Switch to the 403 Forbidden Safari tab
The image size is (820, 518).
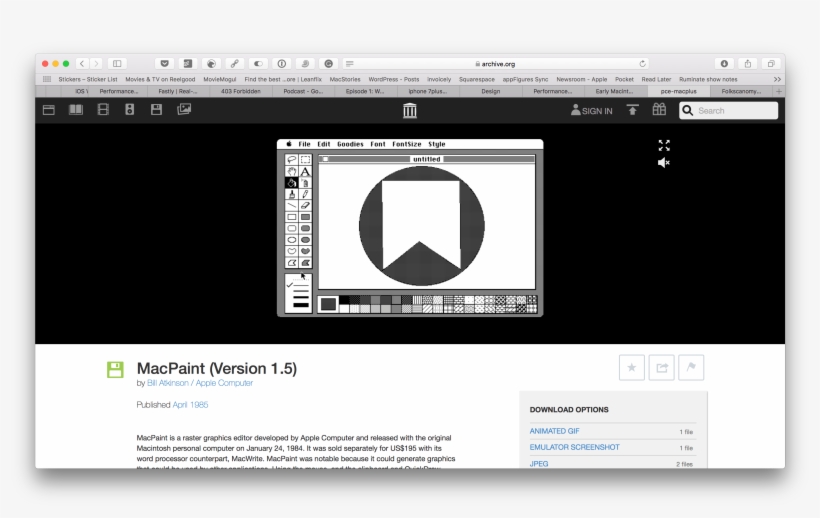click(241, 91)
